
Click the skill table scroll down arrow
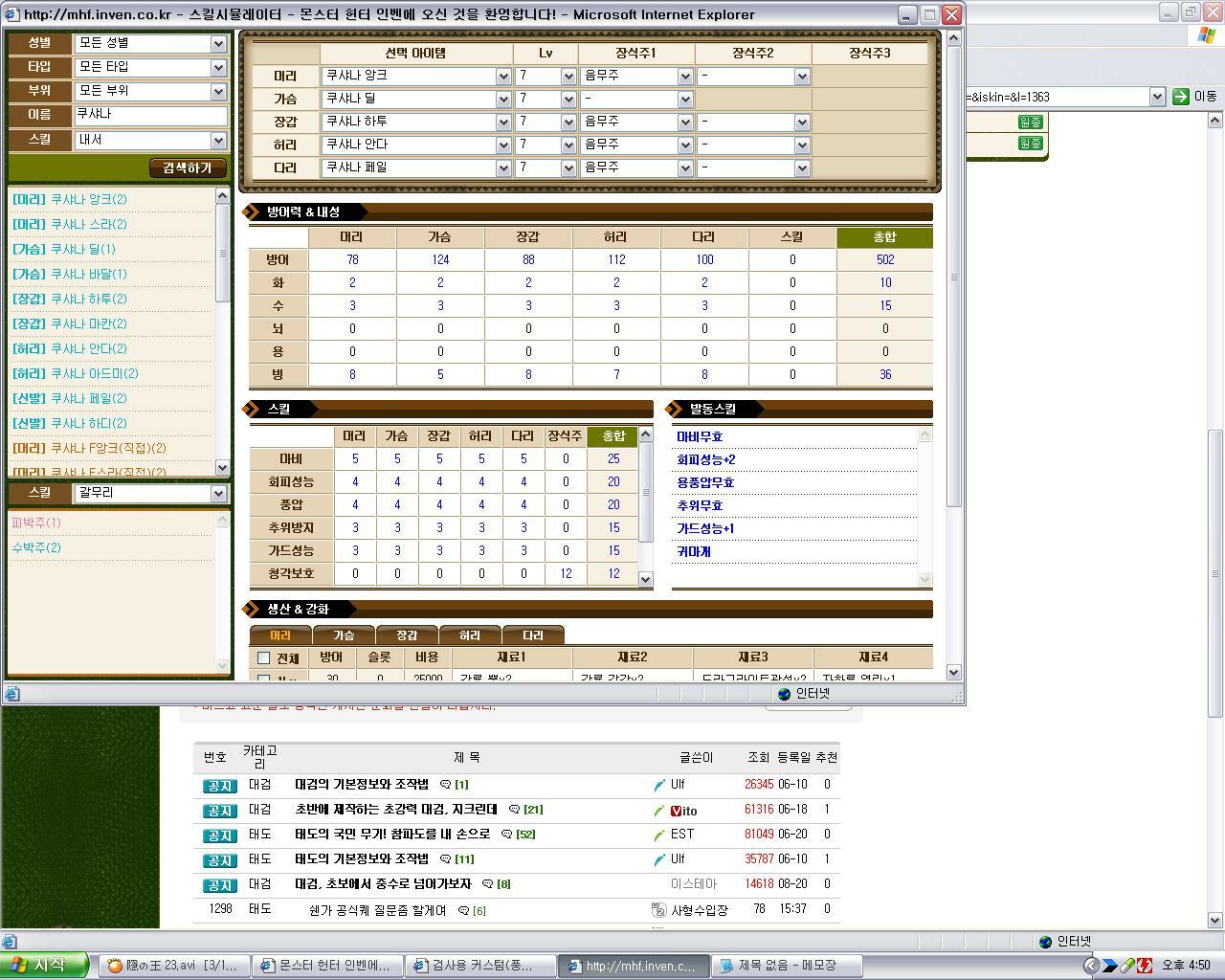coord(645,578)
